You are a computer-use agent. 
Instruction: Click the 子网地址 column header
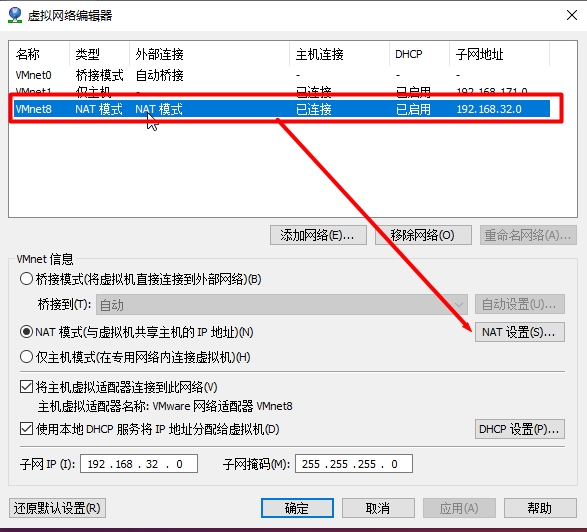[x=500, y=54]
